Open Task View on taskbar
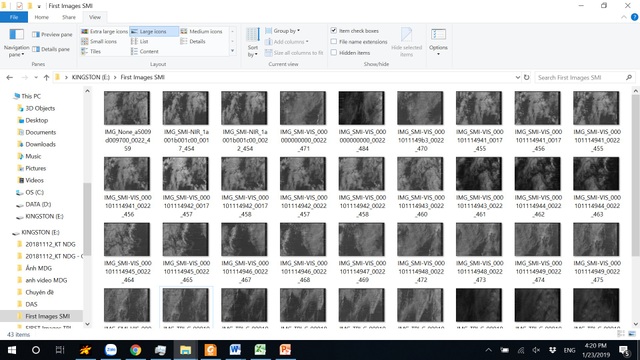 coord(60,350)
